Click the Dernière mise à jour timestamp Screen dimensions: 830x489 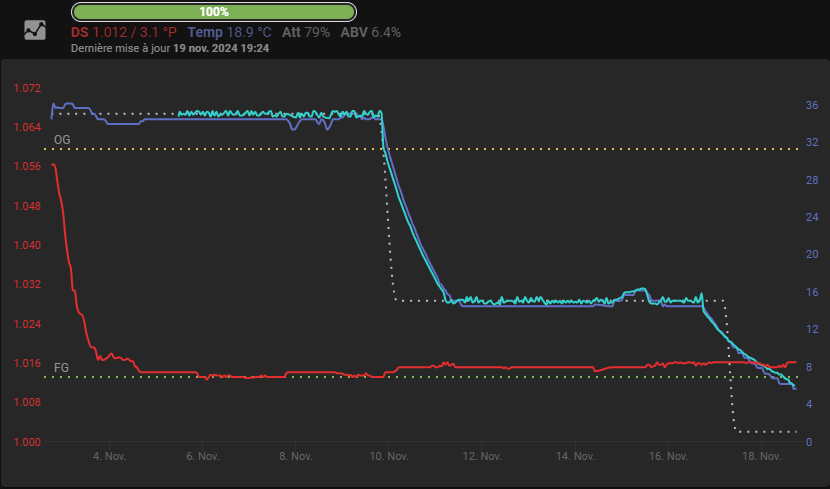point(170,48)
